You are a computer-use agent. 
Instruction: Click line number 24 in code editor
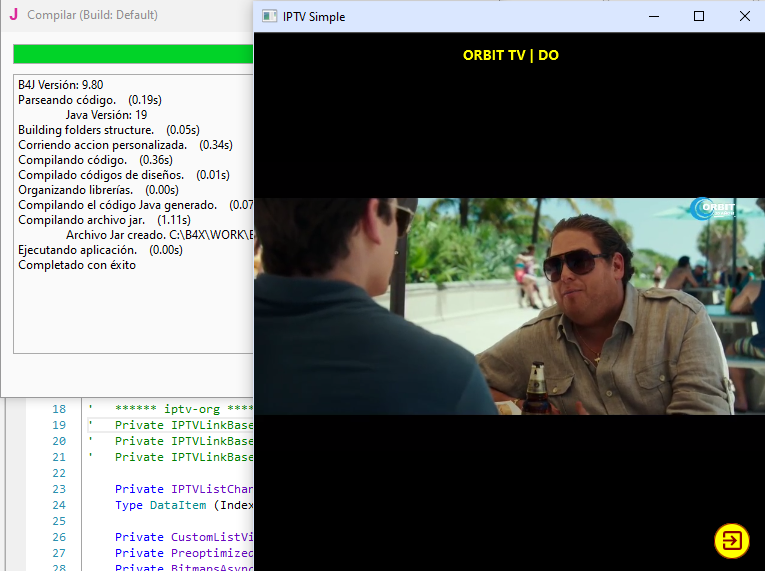tap(59, 505)
